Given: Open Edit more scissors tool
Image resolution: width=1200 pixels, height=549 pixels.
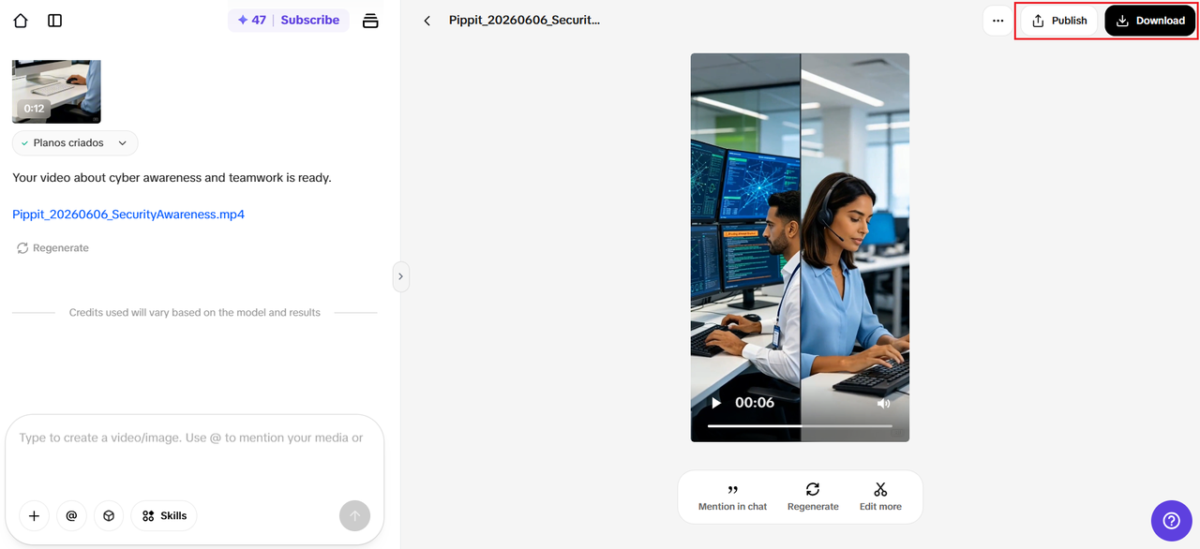Looking at the screenshot, I should click(881, 497).
